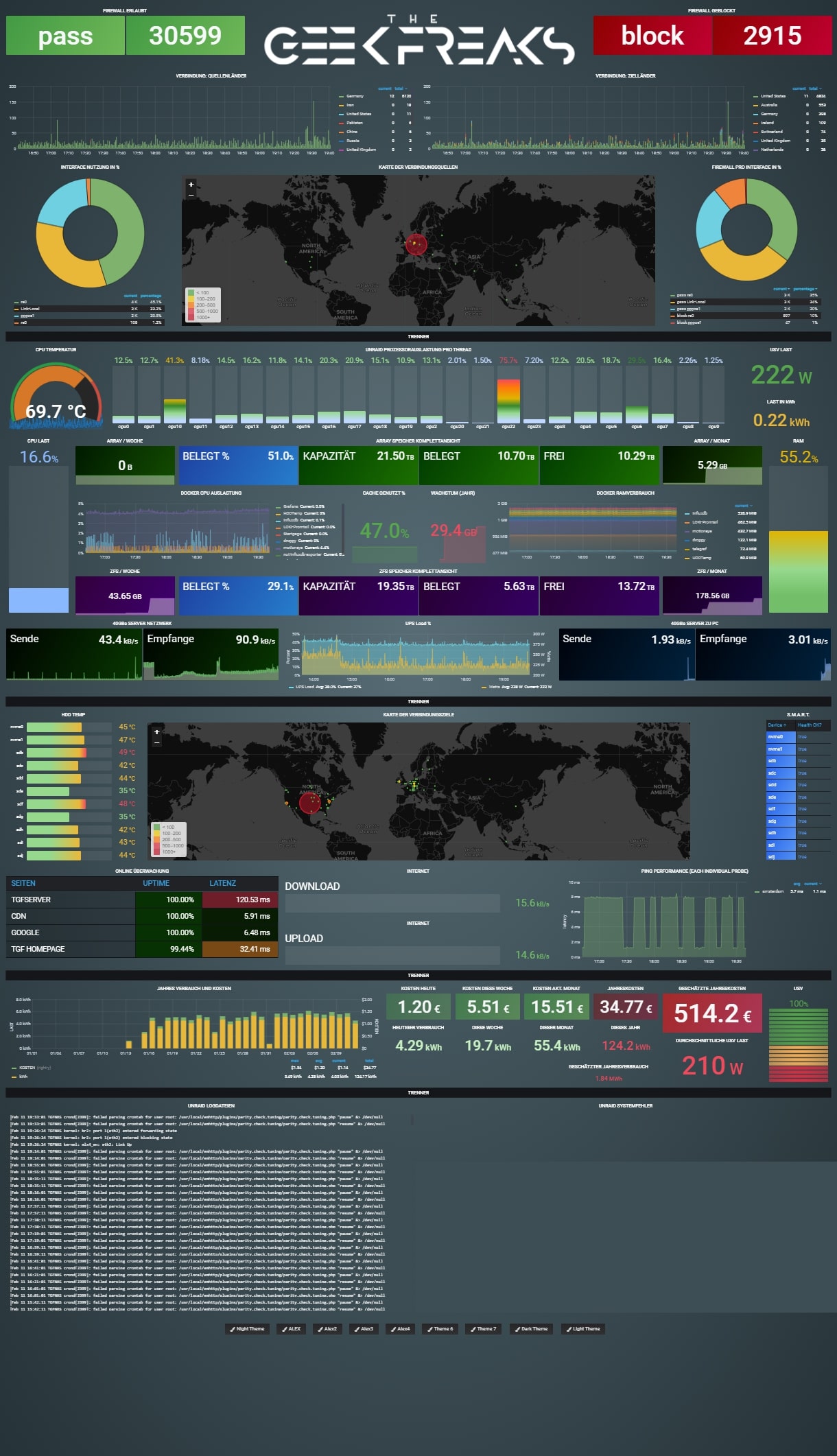This screenshot has height=1456, width=837.
Task: Select the red cluster over North America
Action: (x=310, y=802)
